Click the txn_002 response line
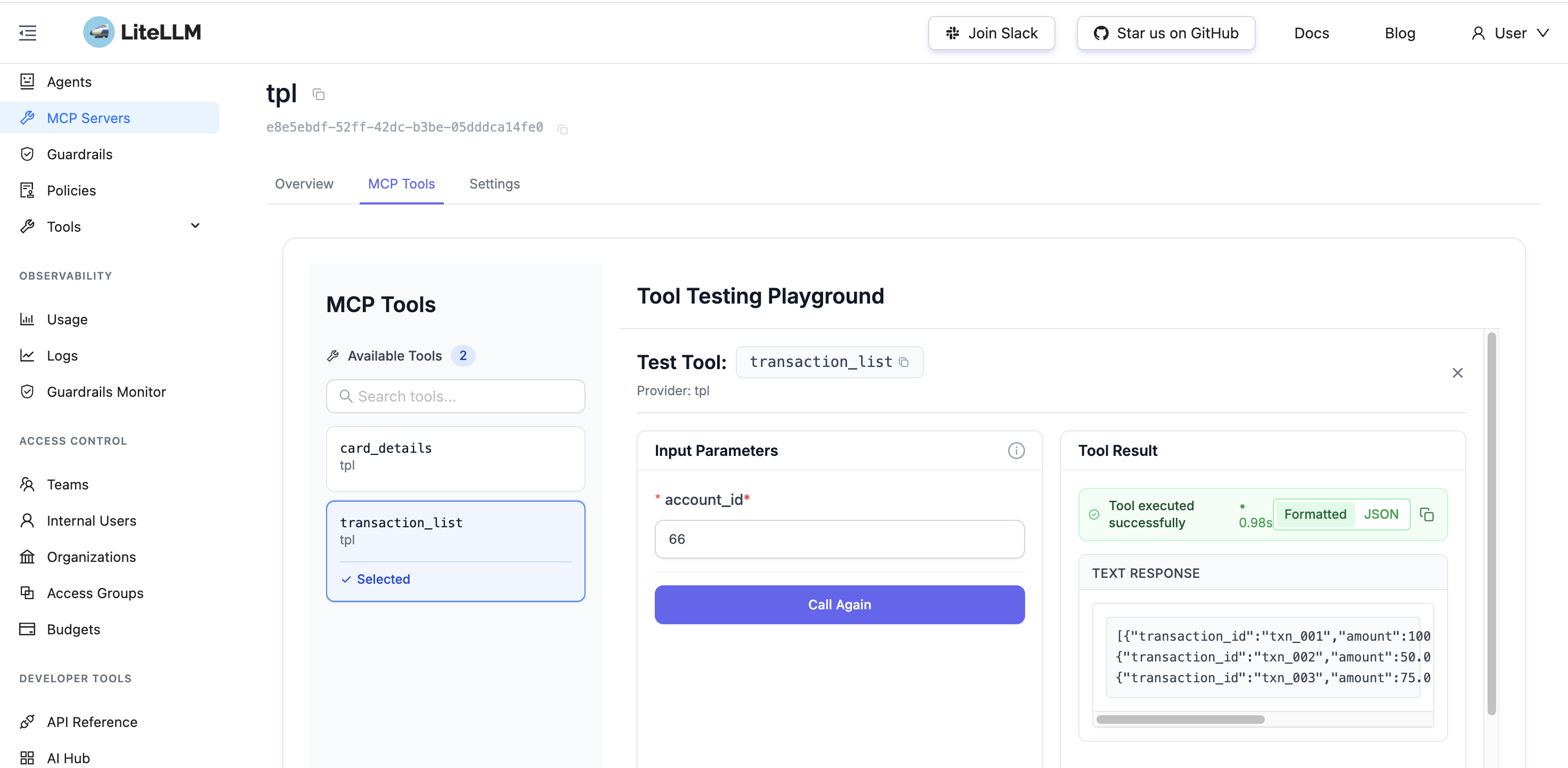1568x768 pixels. point(1273,657)
